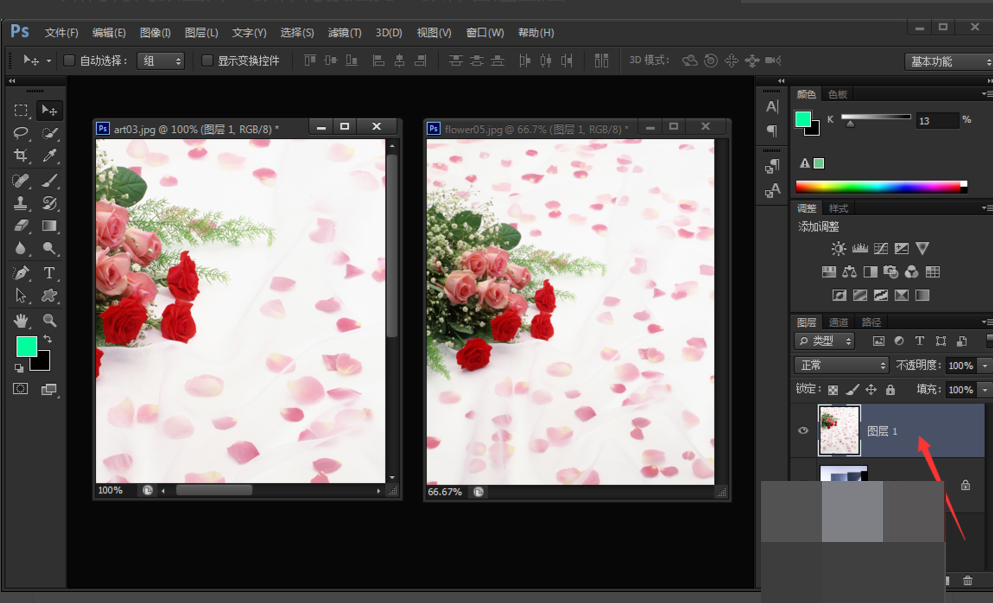The width and height of the screenshot is (993, 603).
Task: Choose the Horizontal Type tool
Action: [49, 273]
